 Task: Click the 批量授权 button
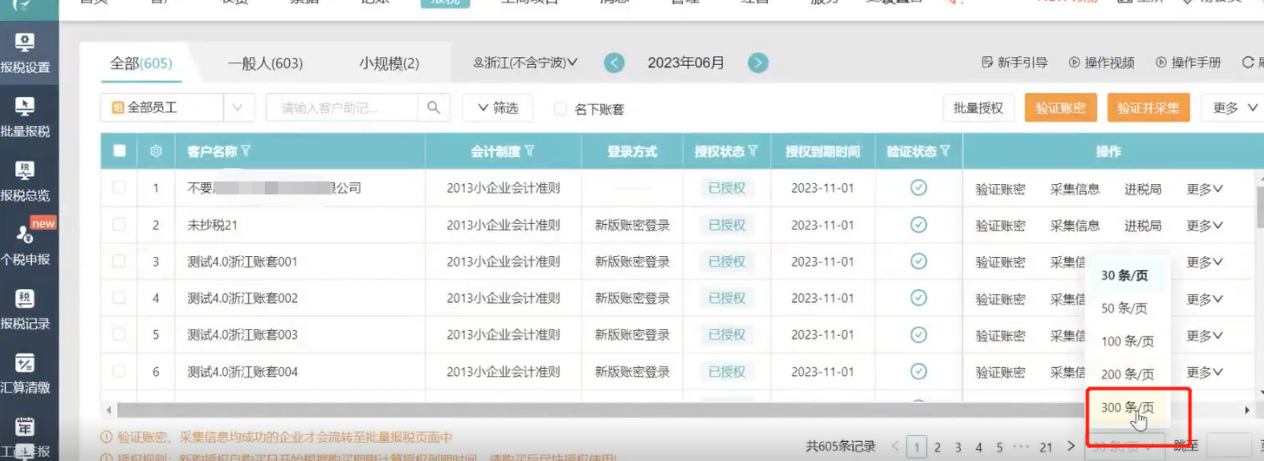tap(979, 108)
